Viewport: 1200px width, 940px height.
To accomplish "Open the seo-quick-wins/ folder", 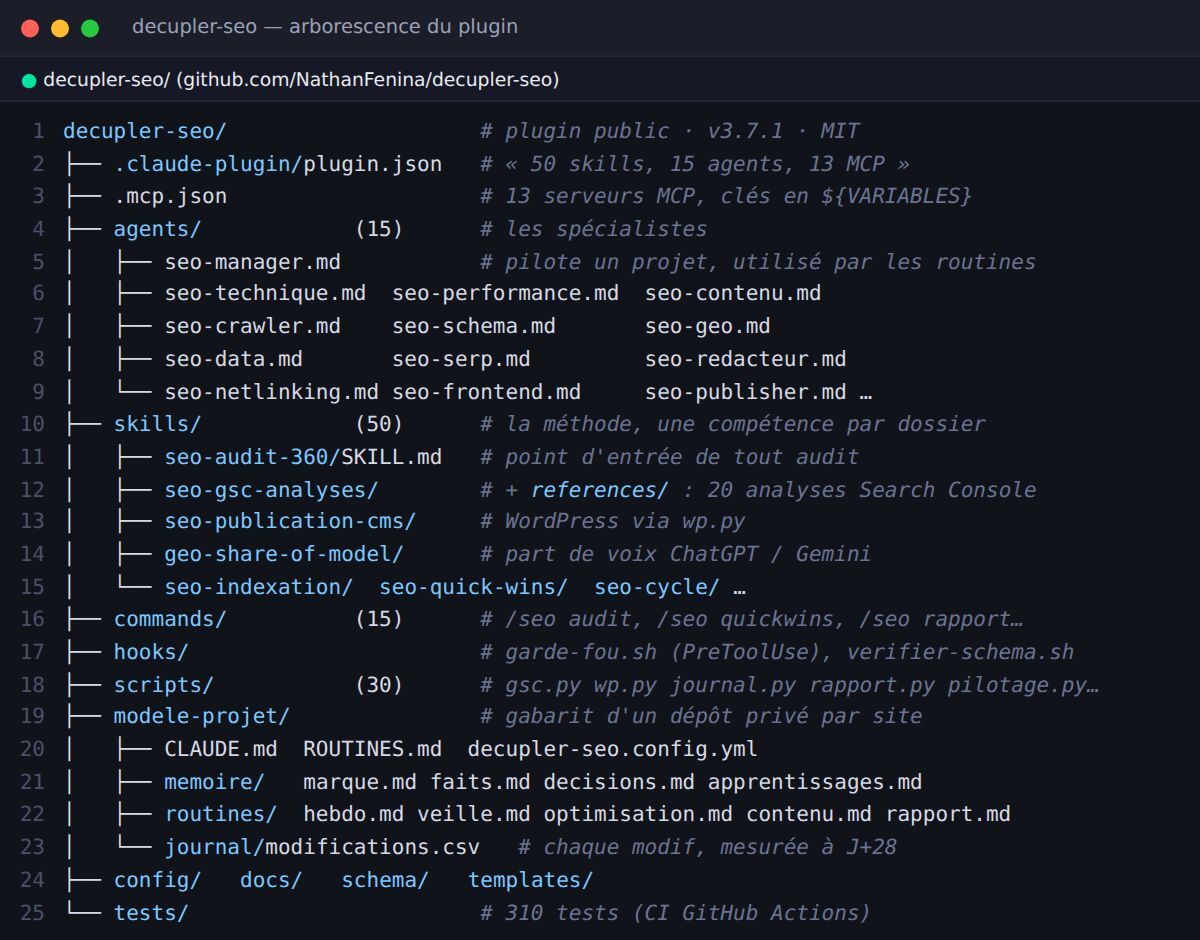I will (473, 587).
